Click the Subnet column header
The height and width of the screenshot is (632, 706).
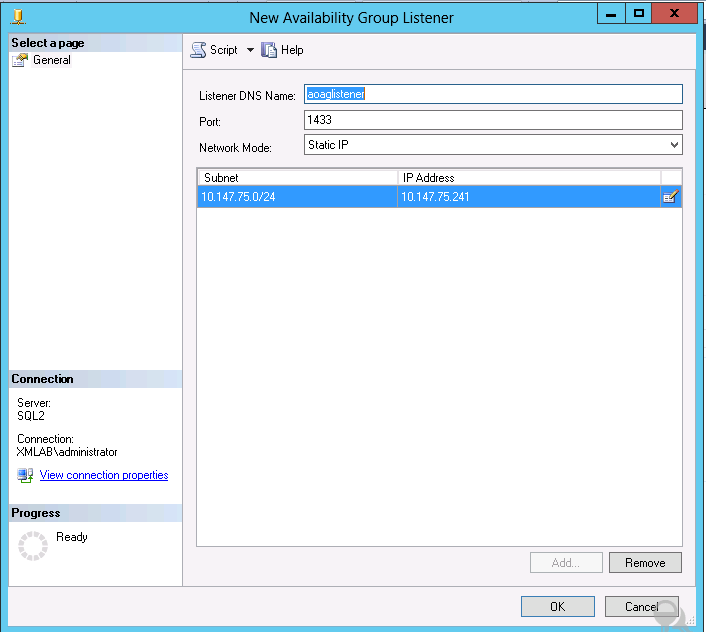pyautogui.click(x=296, y=177)
